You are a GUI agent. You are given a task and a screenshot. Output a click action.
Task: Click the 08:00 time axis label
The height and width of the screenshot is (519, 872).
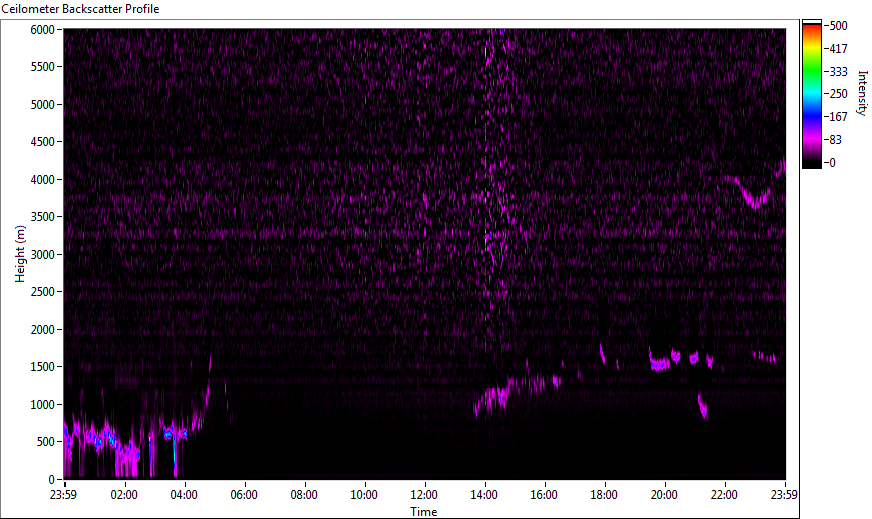304,495
